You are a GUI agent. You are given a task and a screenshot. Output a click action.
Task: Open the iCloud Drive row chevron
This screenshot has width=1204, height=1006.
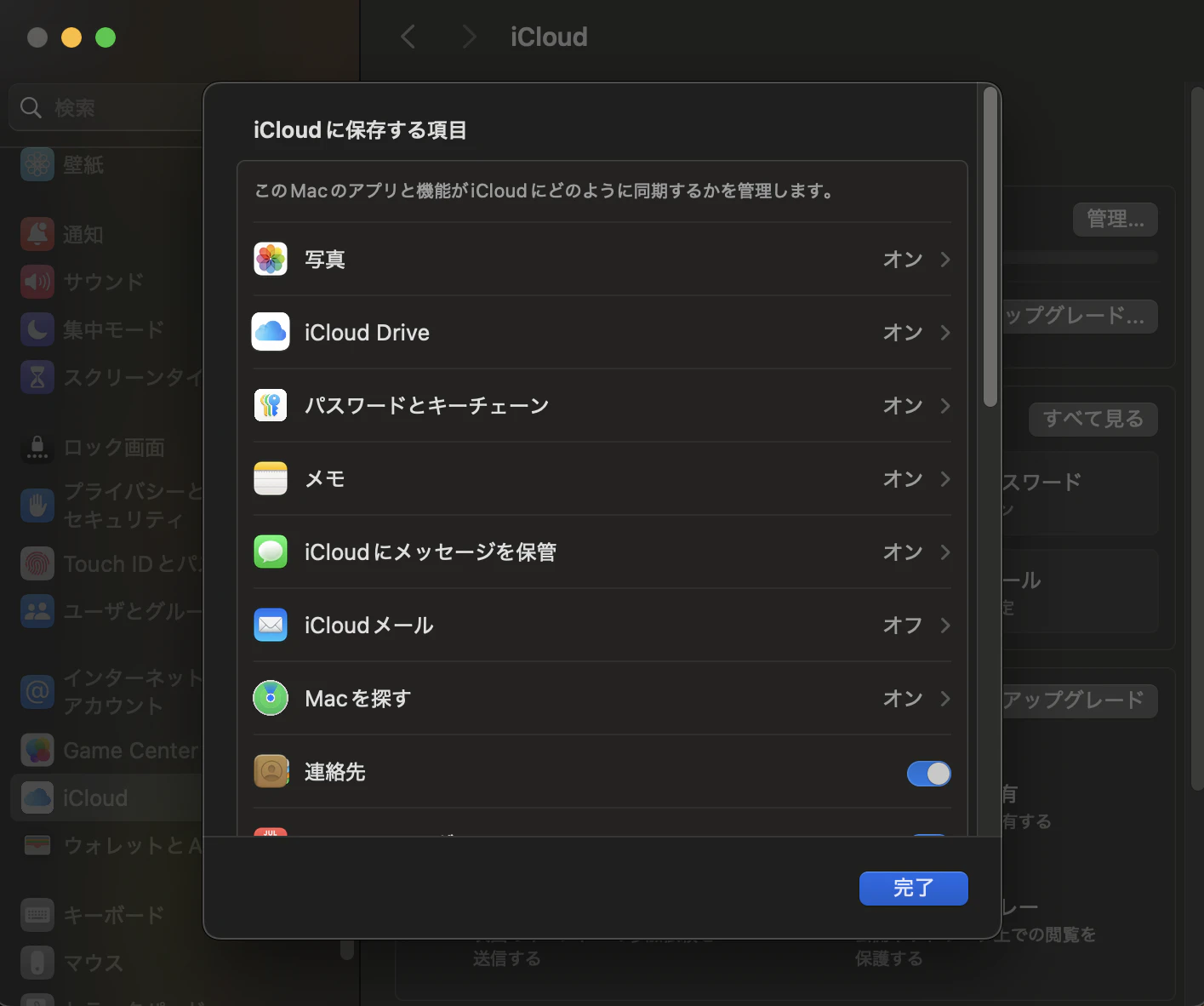[944, 332]
